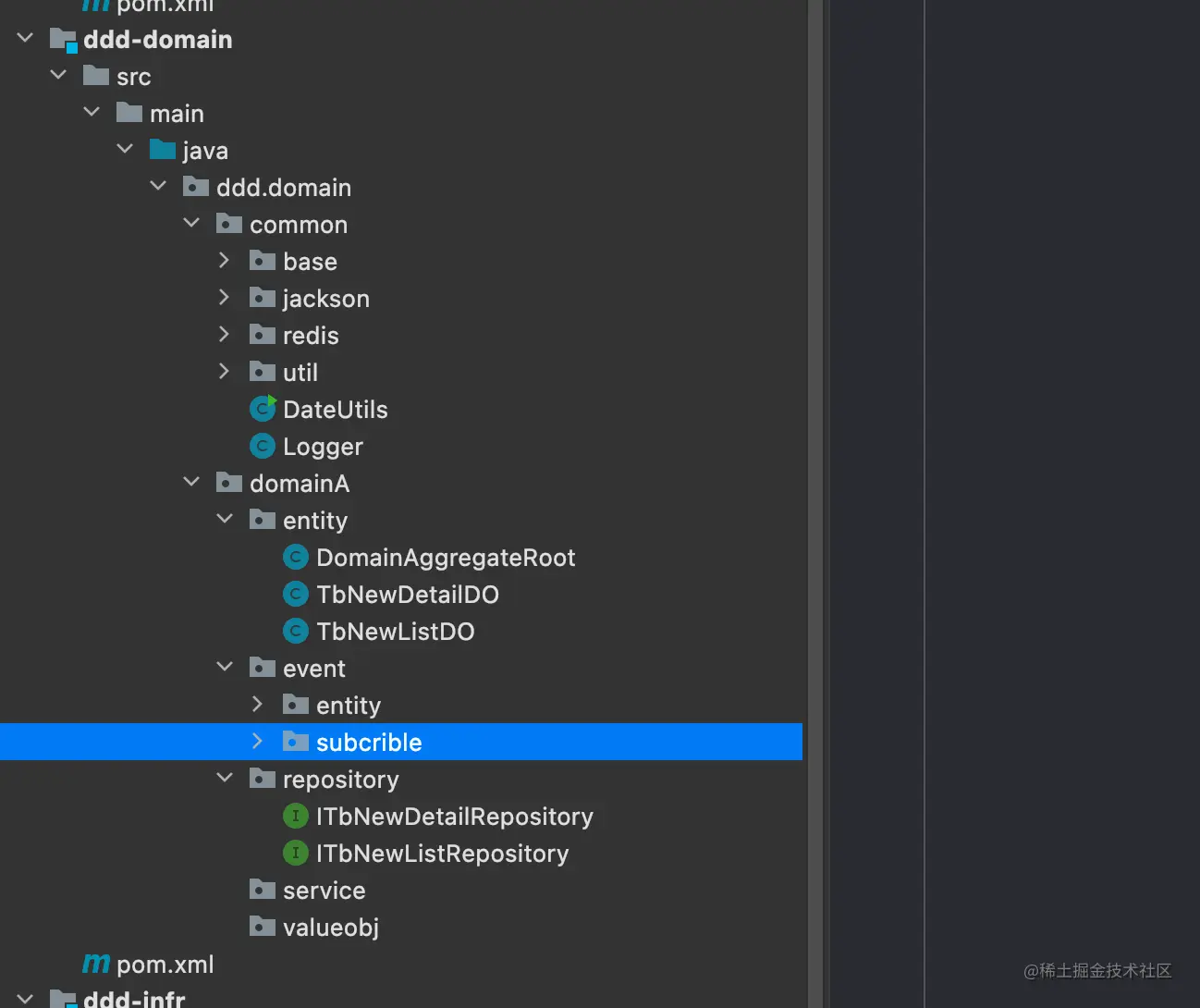Collapse the ddd-domain module node
This screenshot has height=1008, width=1200.
(x=26, y=38)
